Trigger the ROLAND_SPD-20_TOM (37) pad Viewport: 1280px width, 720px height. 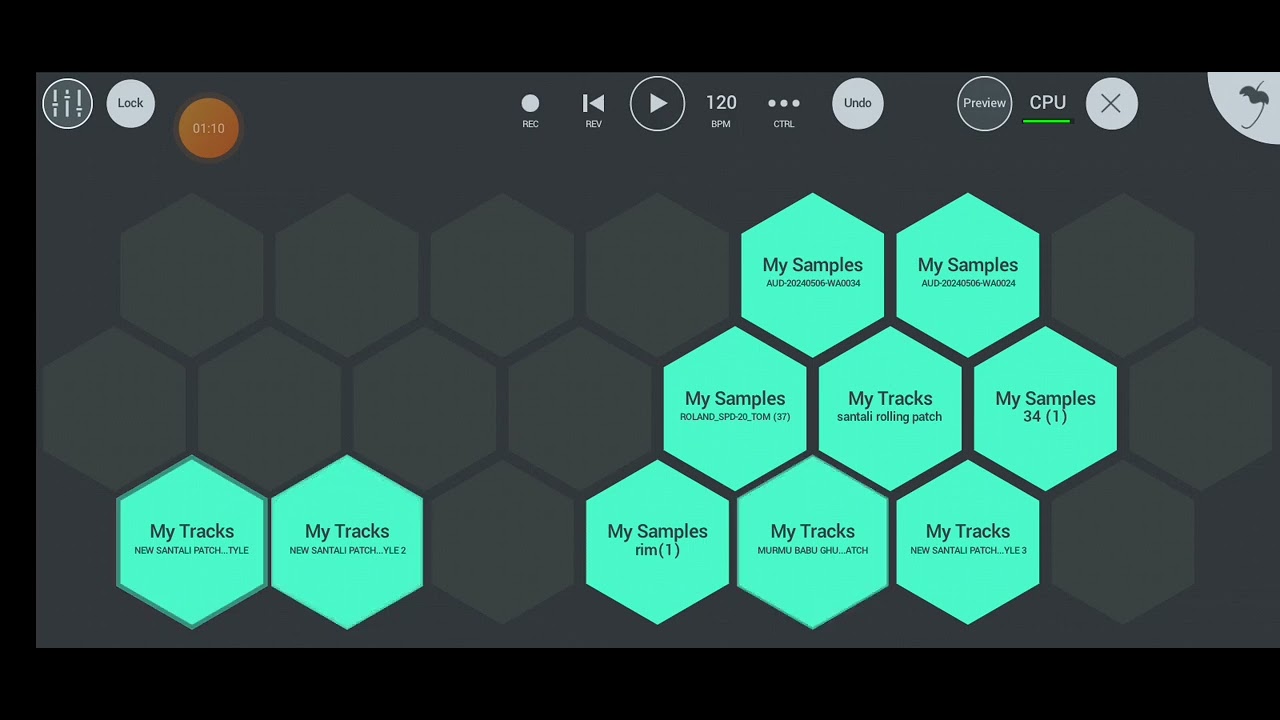(x=735, y=408)
